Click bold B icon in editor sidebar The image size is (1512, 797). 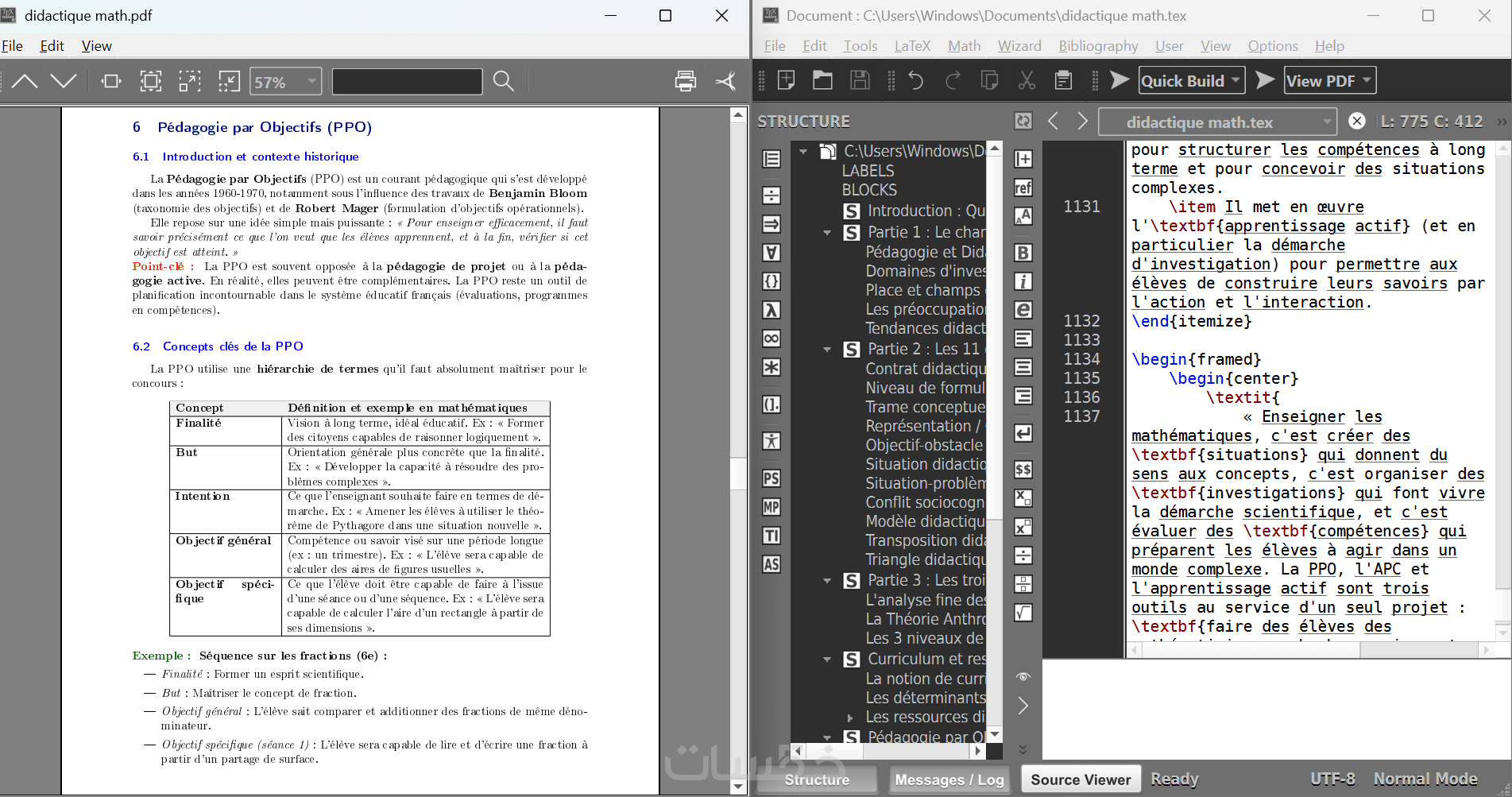pos(1023,253)
